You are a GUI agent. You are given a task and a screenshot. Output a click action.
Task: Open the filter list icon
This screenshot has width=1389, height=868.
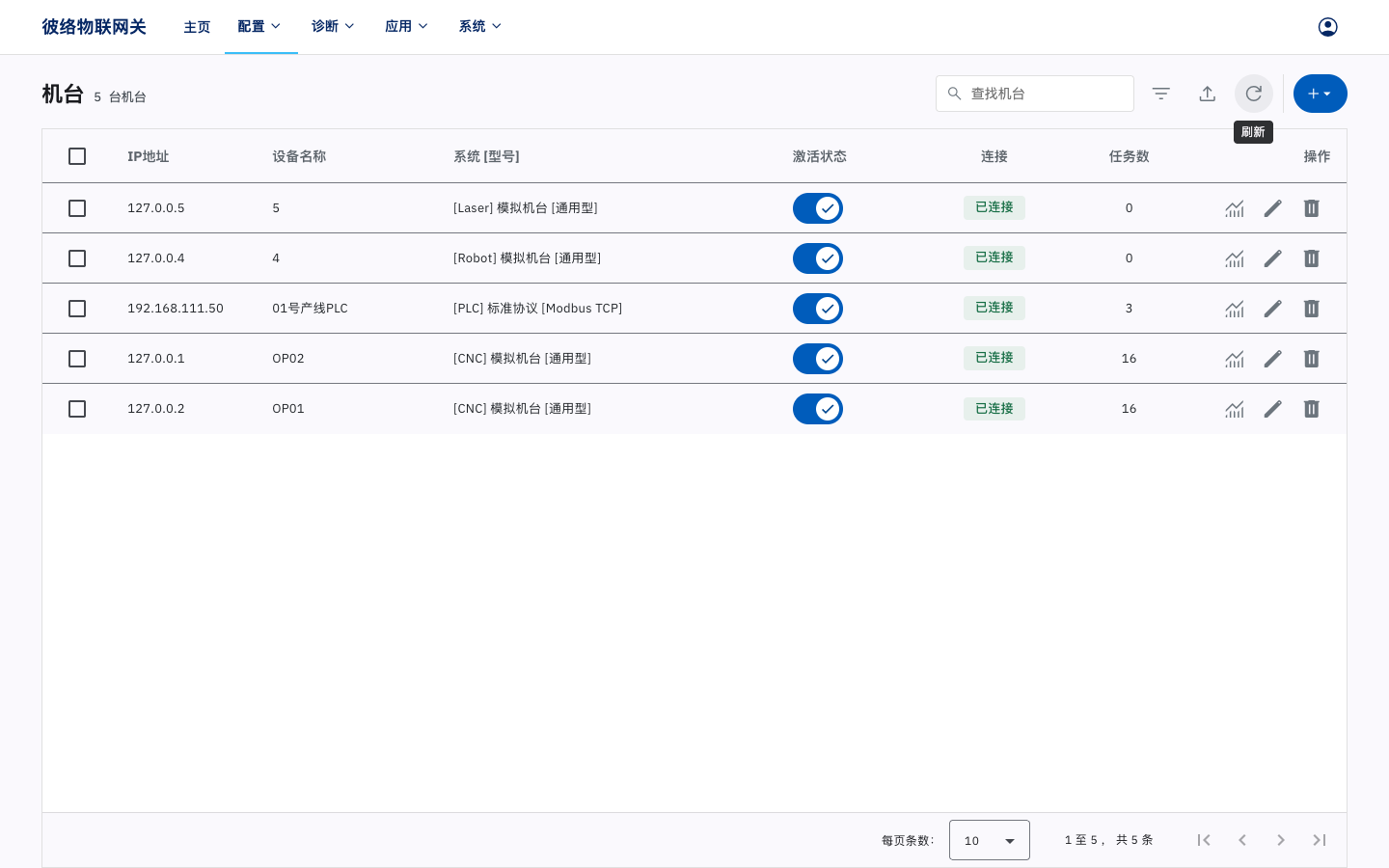coord(1160,94)
